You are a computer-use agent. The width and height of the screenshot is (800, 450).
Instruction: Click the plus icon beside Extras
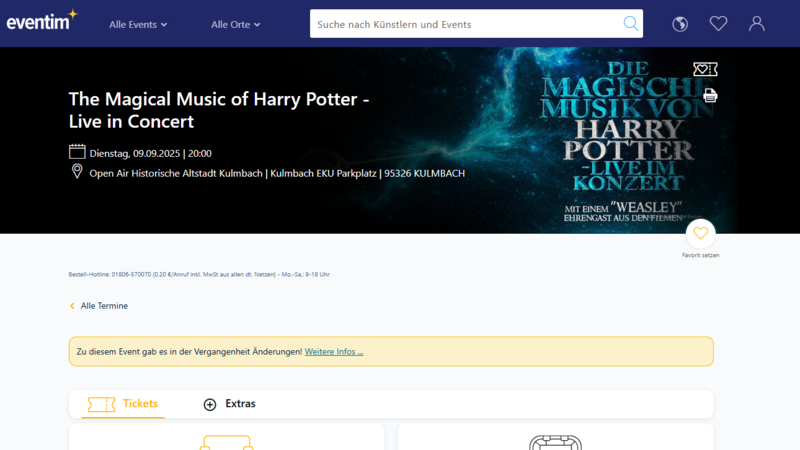(210, 405)
